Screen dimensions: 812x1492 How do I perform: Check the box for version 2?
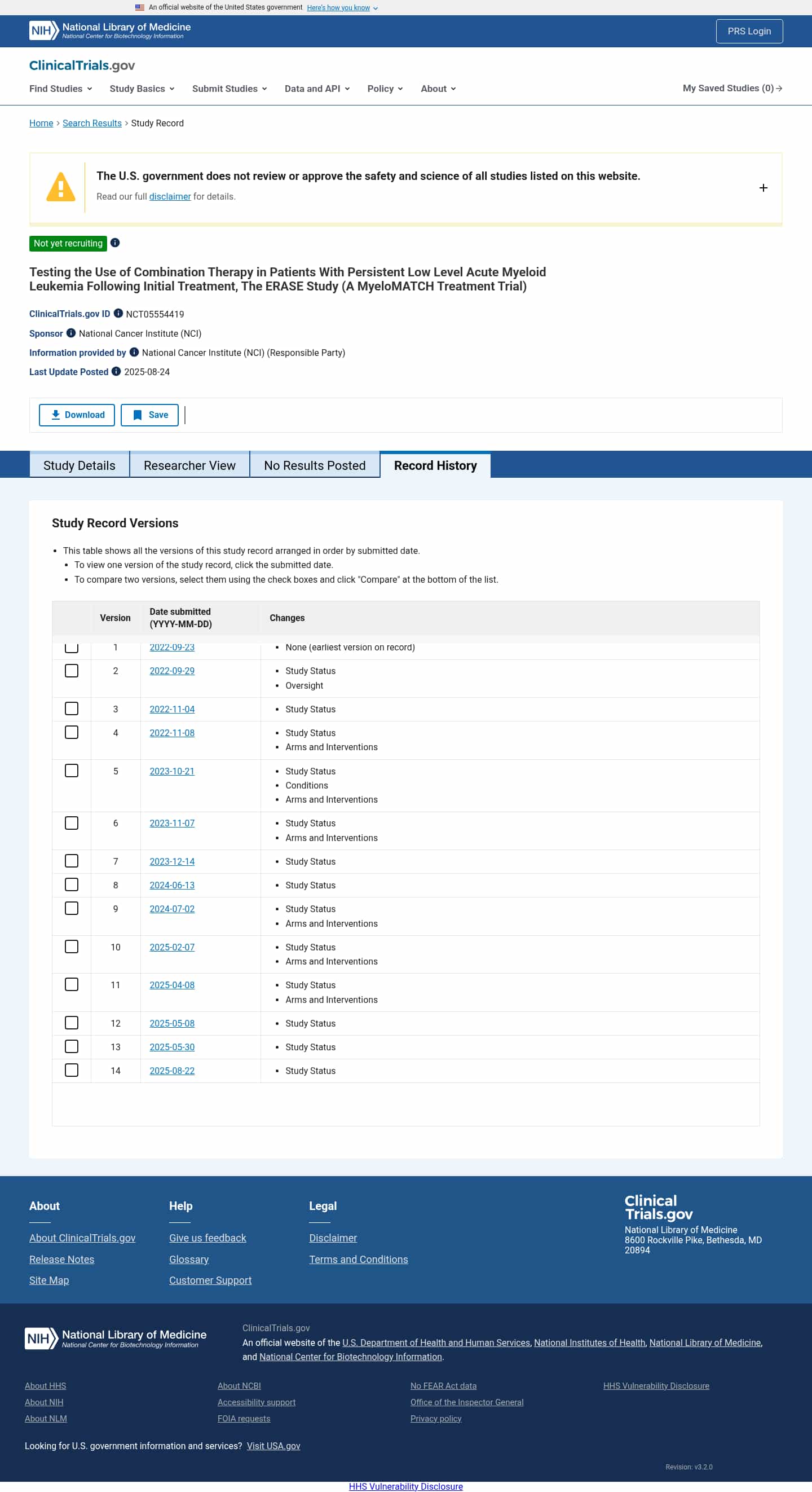pyautogui.click(x=71, y=671)
